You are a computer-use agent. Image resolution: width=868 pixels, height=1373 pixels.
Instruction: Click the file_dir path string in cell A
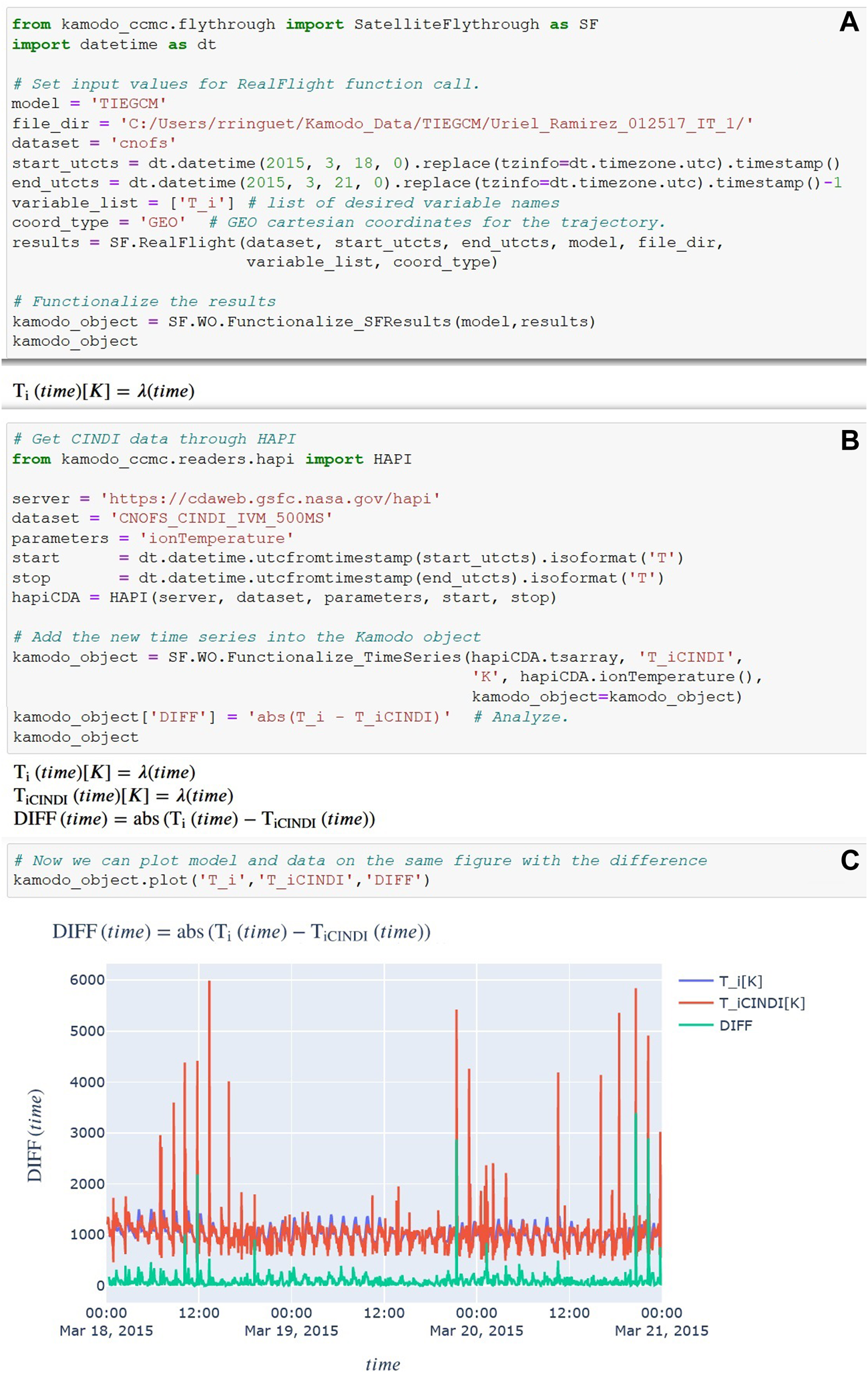pos(436,124)
